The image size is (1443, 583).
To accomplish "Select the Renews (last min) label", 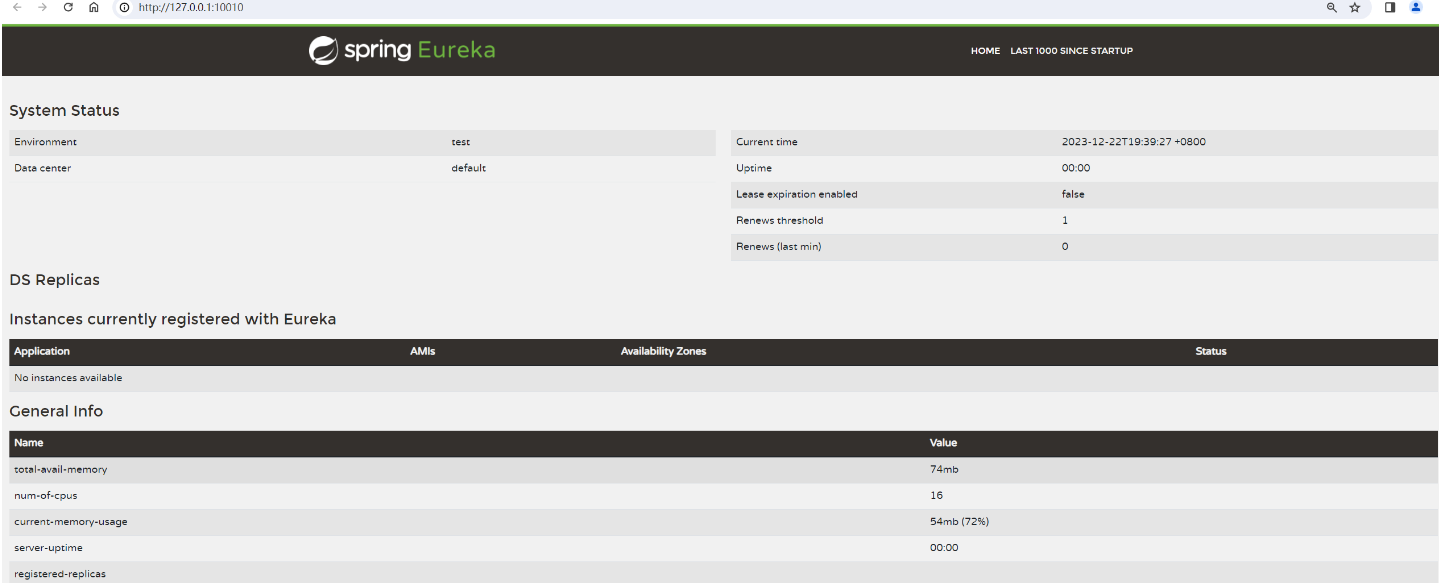I will click(778, 246).
